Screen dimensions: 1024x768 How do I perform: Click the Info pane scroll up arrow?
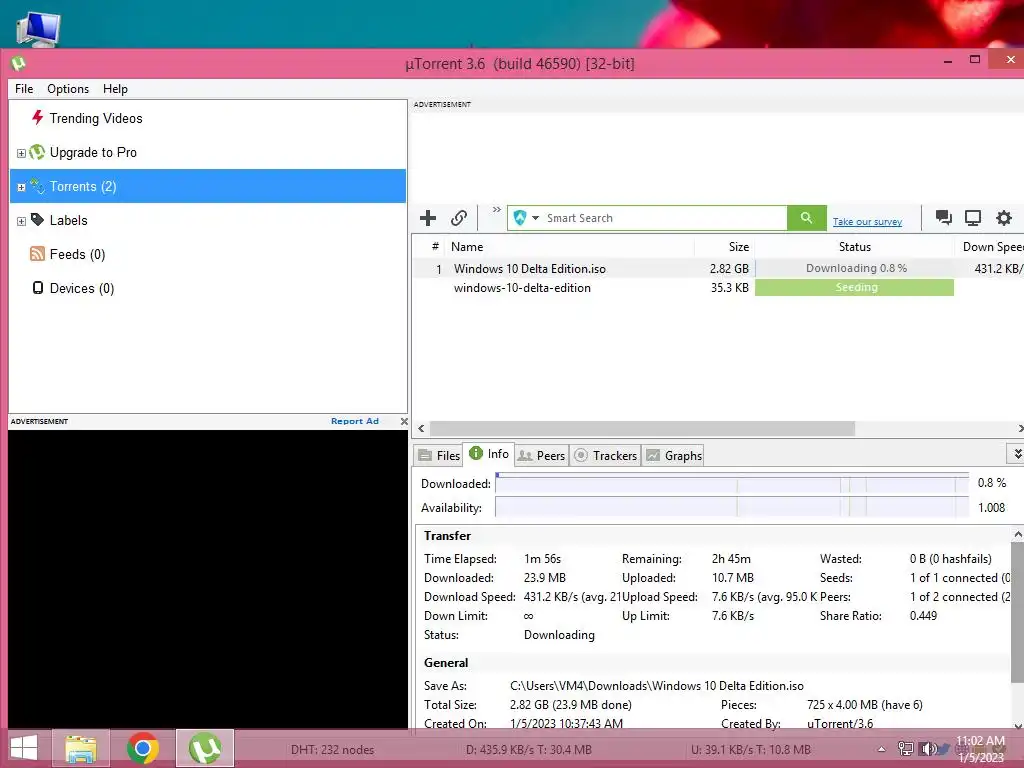pos(1017,535)
